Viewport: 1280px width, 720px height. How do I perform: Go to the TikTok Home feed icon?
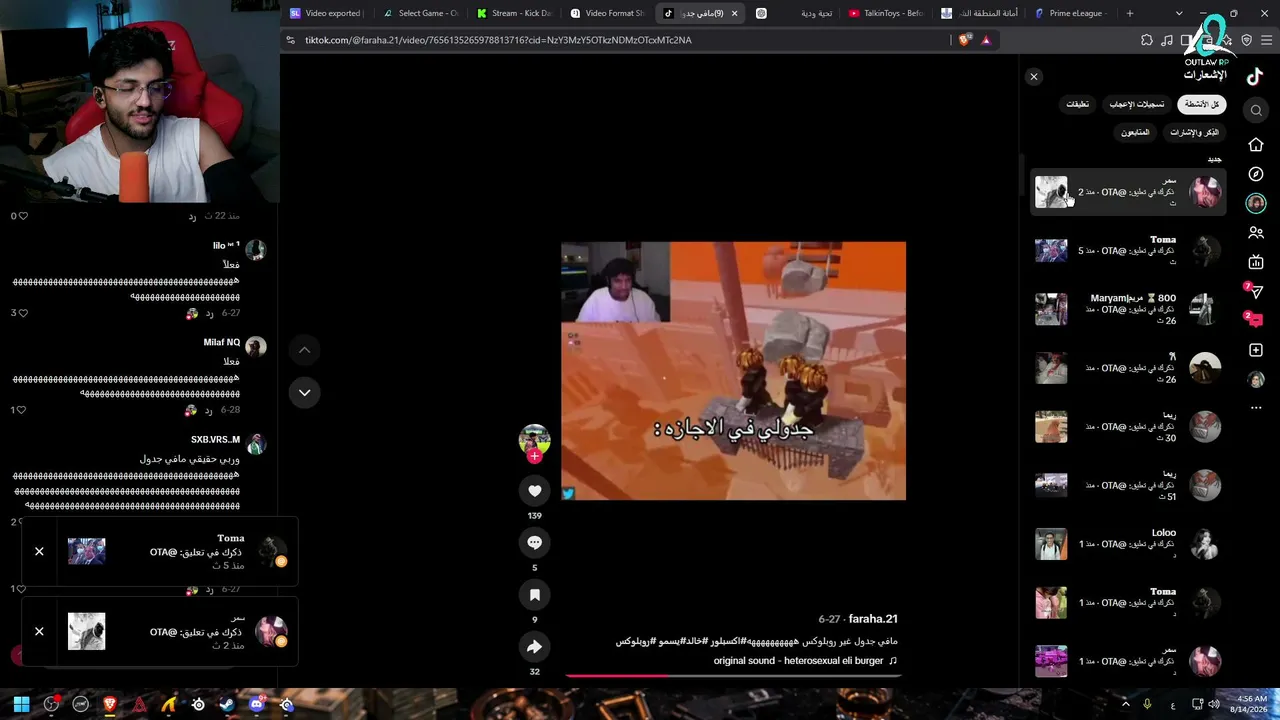coord(1256,145)
